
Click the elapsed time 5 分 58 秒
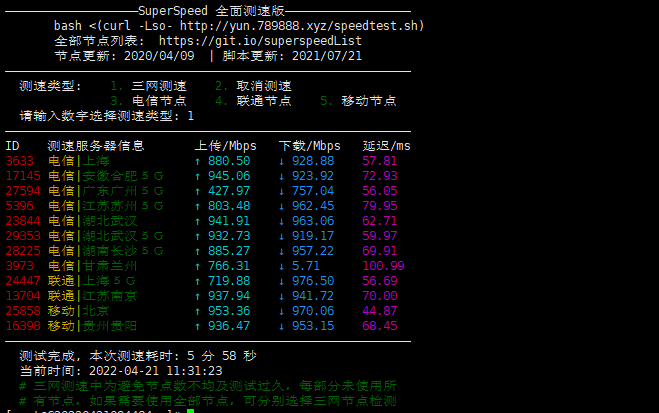[221, 356]
